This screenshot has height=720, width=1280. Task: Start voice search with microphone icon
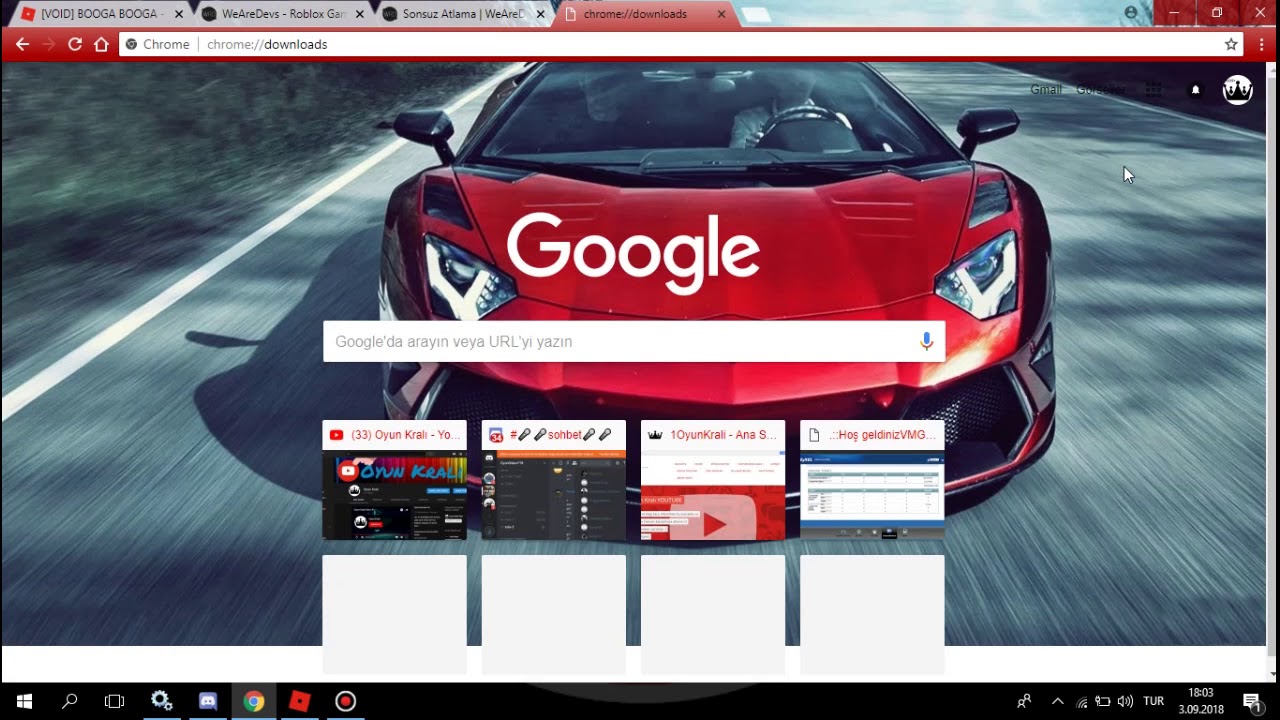click(x=926, y=341)
